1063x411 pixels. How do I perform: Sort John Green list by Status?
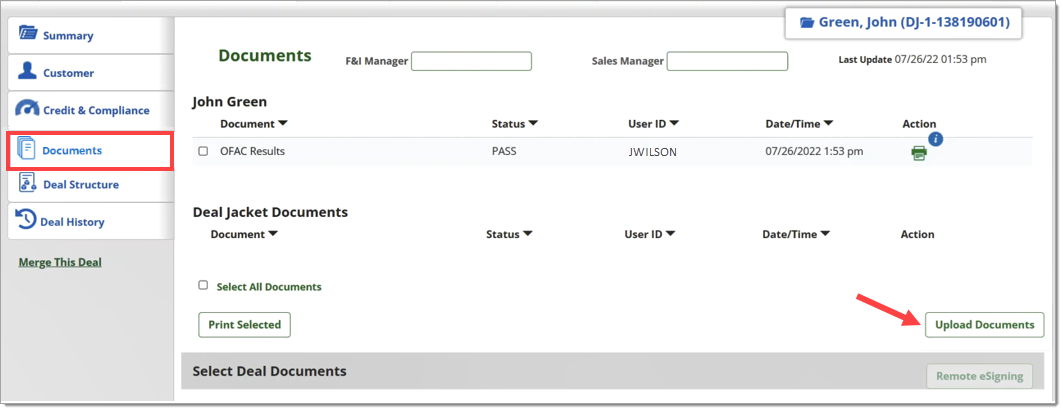coord(515,123)
